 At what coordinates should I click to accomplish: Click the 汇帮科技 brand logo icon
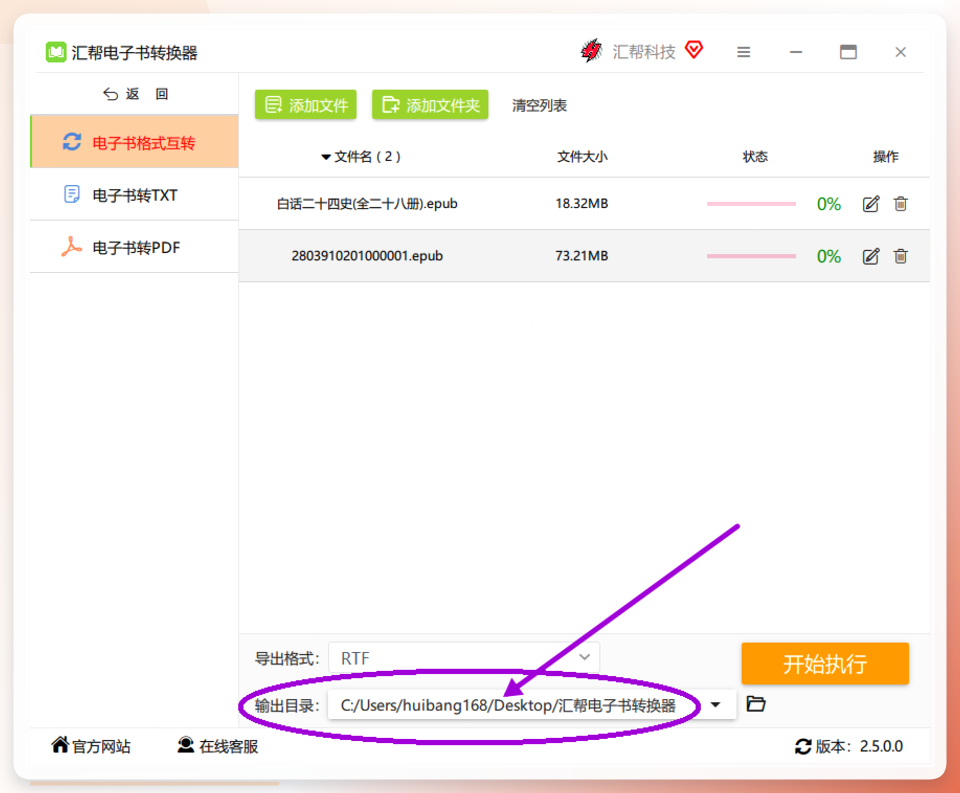[591, 51]
